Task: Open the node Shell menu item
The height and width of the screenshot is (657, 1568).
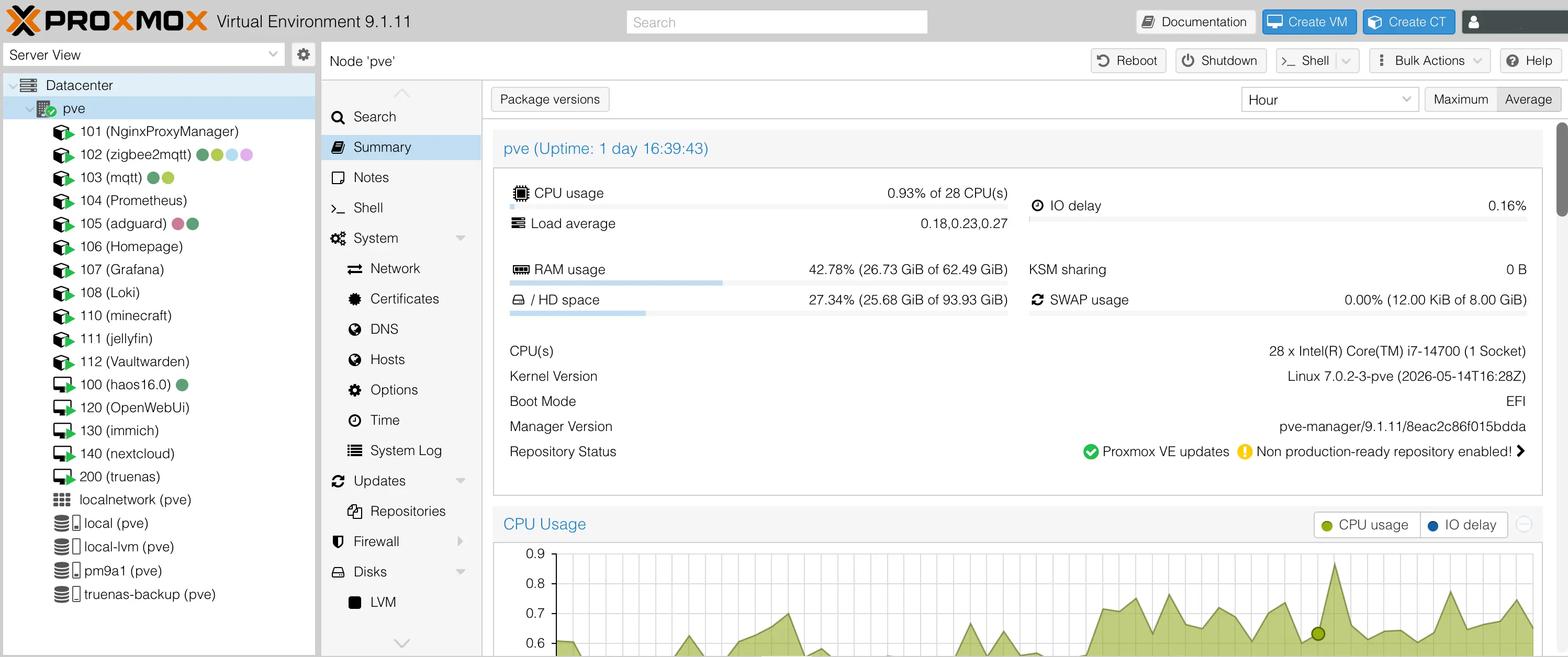Action: [401, 208]
